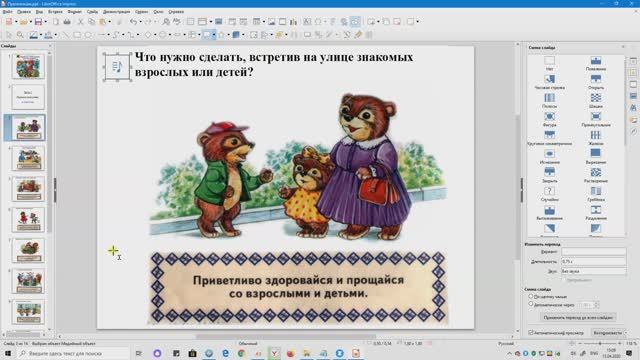Expand the Fill Color dropdown arrow

[x=56, y=35]
